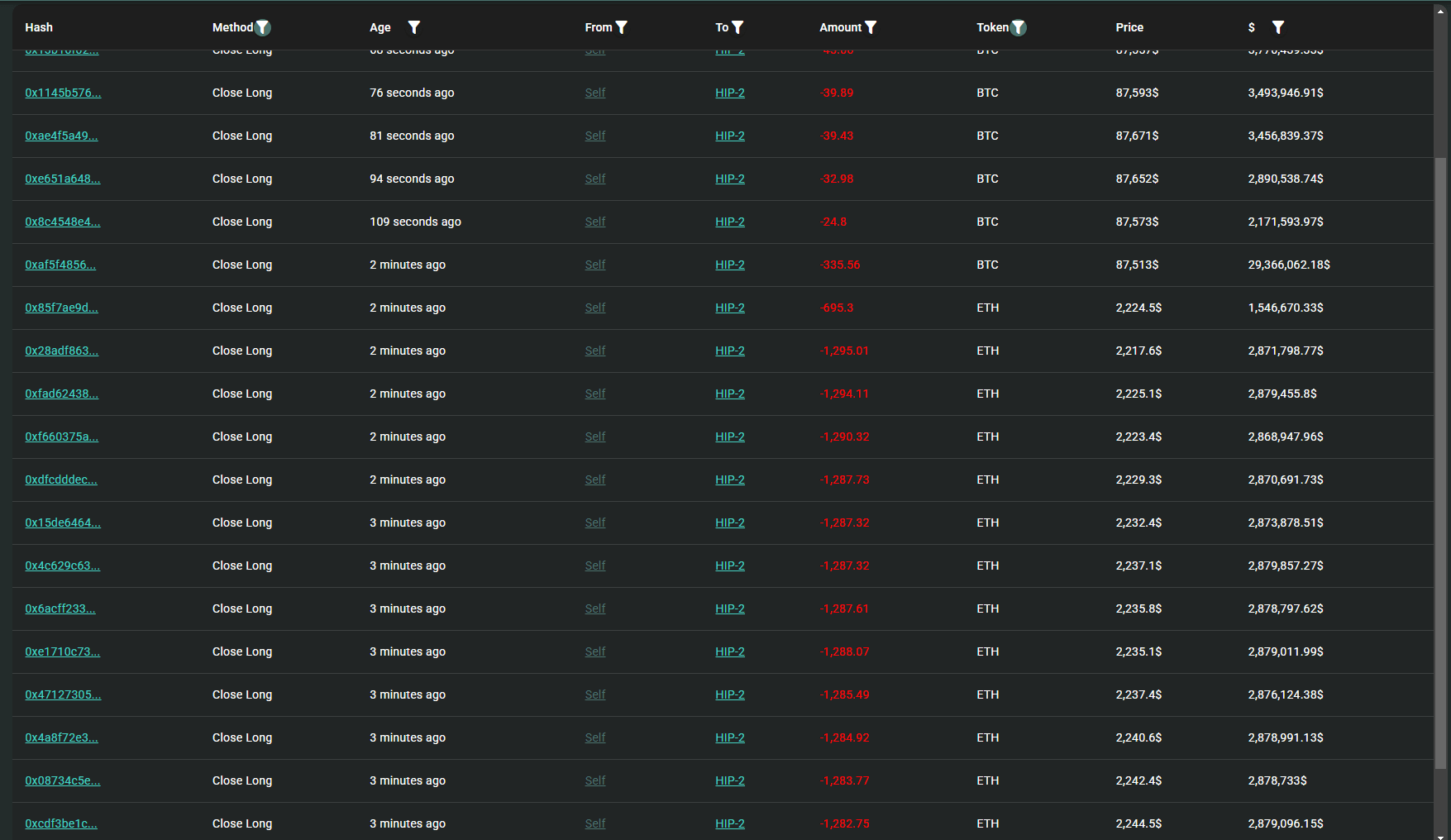Open transaction hash 0xae4f5a49...
Viewport: 1451px width, 840px height.
(61, 136)
